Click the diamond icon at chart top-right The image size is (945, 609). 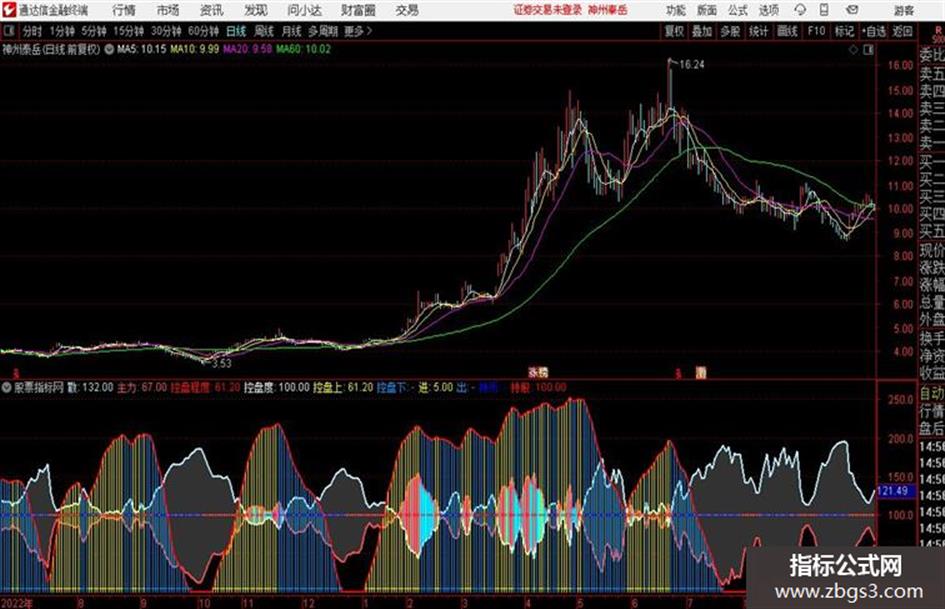click(x=853, y=49)
